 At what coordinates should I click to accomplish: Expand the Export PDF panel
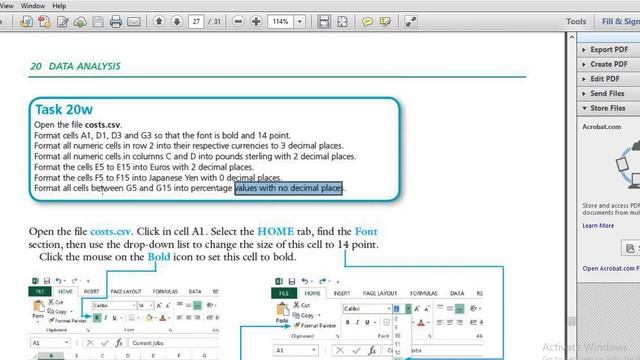coord(609,49)
